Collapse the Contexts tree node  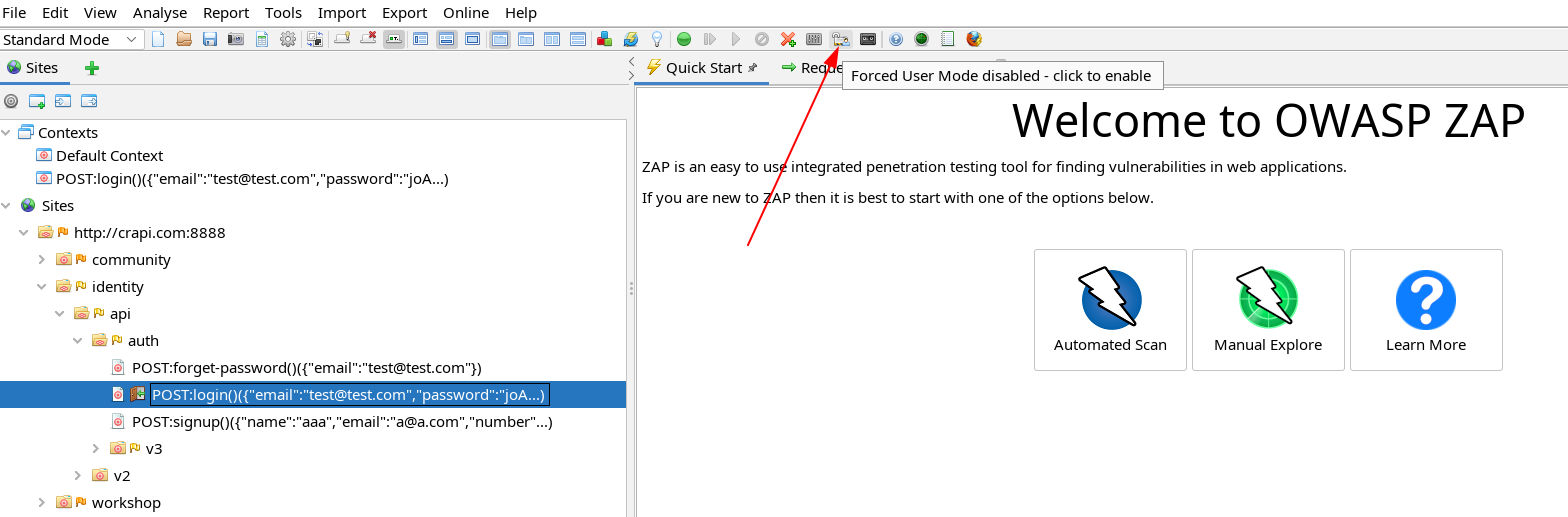(6, 133)
